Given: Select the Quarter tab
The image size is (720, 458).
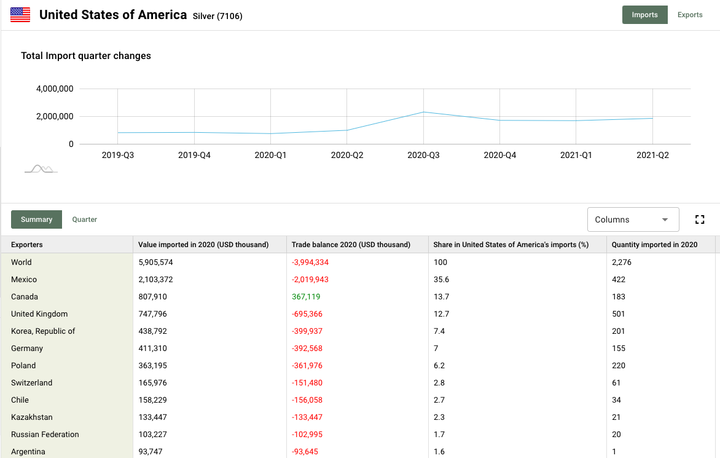Looking at the screenshot, I should pos(84,220).
